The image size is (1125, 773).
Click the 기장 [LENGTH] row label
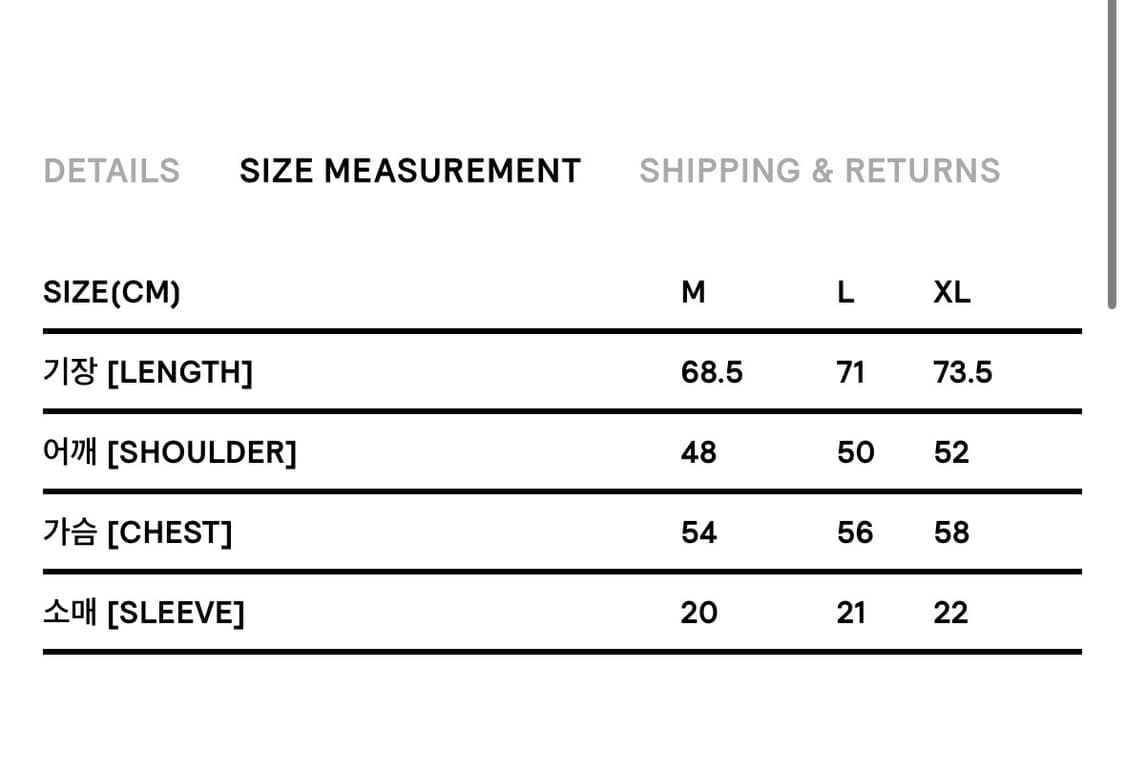pyautogui.click(x=148, y=372)
